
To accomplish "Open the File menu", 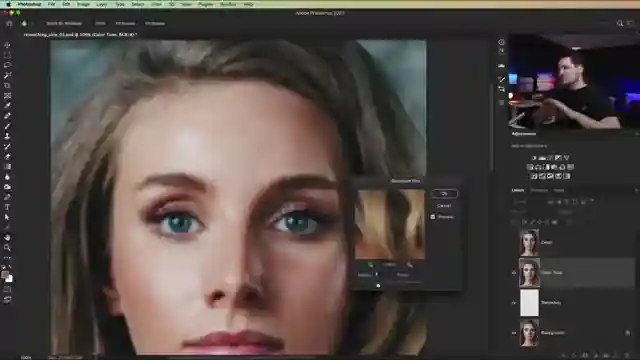I will point(51,4).
